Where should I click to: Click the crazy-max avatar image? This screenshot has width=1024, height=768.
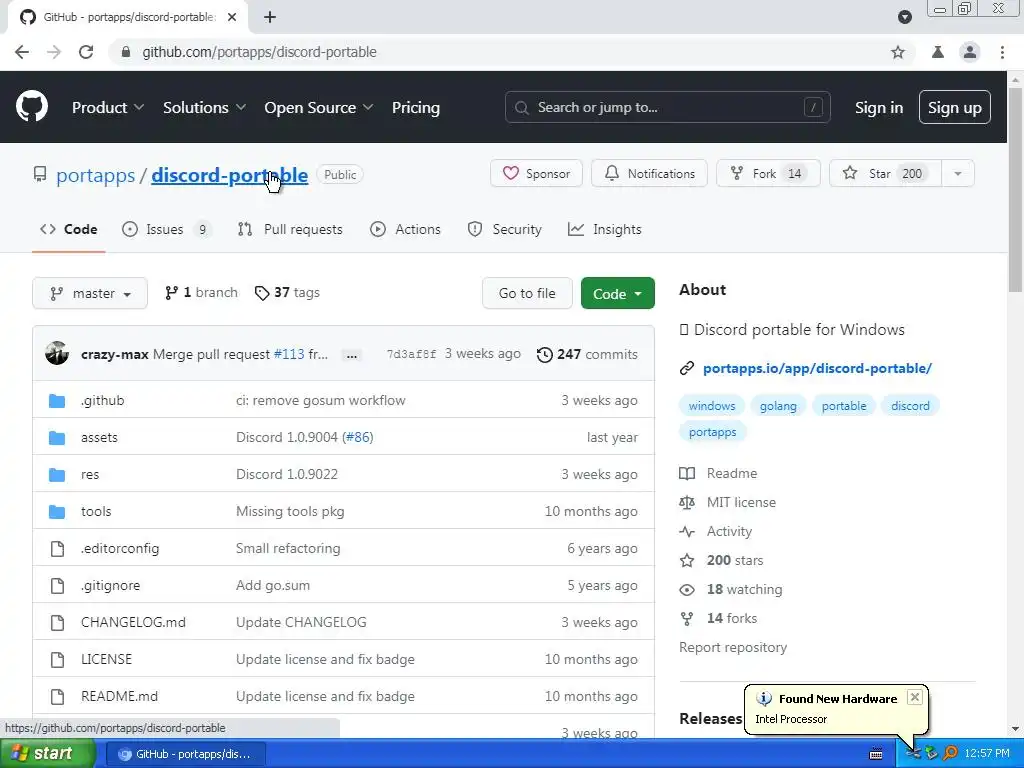pos(57,353)
